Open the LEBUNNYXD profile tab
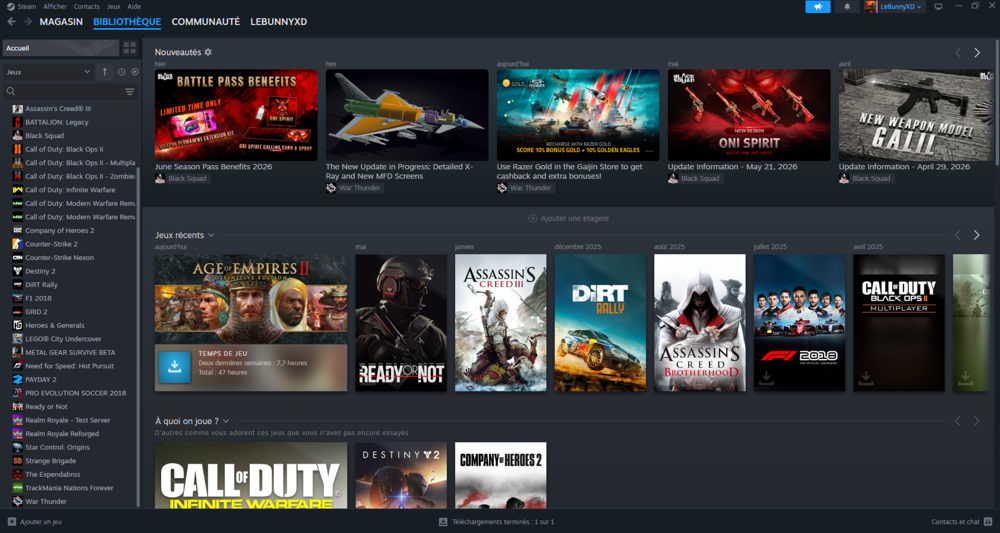 click(x=279, y=22)
